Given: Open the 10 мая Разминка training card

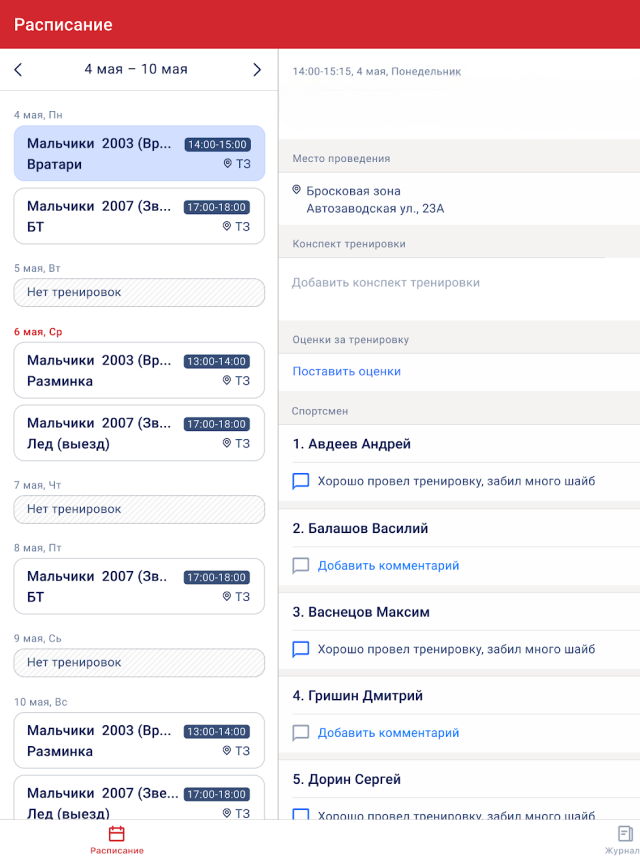Looking at the screenshot, I should [139, 740].
